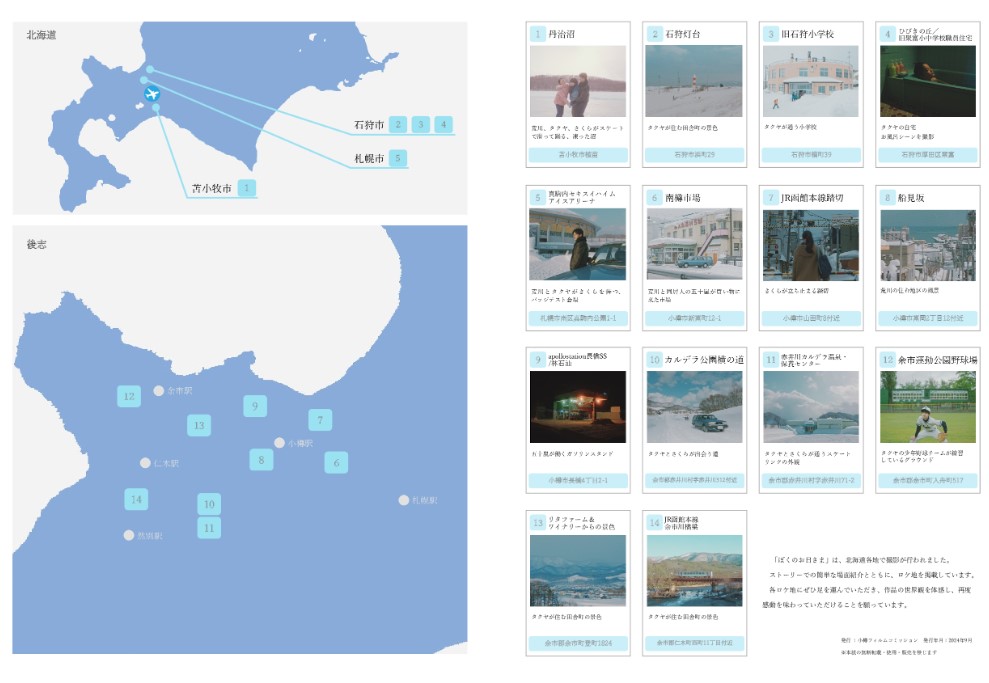Image resolution: width=989 pixels, height=683 pixels.
Task: Click the address bar under 丹治沼 card
Action: tap(578, 155)
